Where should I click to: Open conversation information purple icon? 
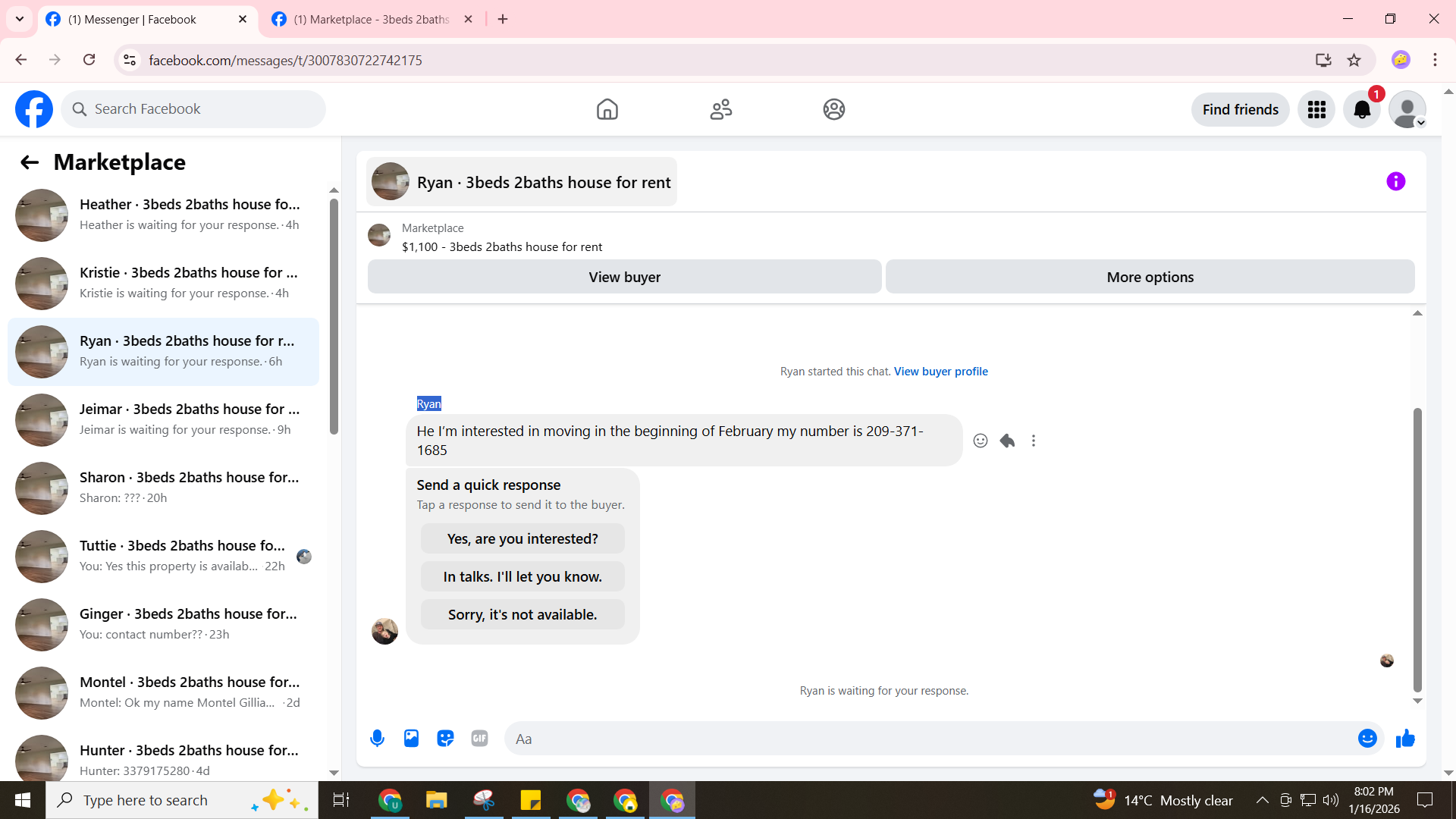click(x=1395, y=181)
